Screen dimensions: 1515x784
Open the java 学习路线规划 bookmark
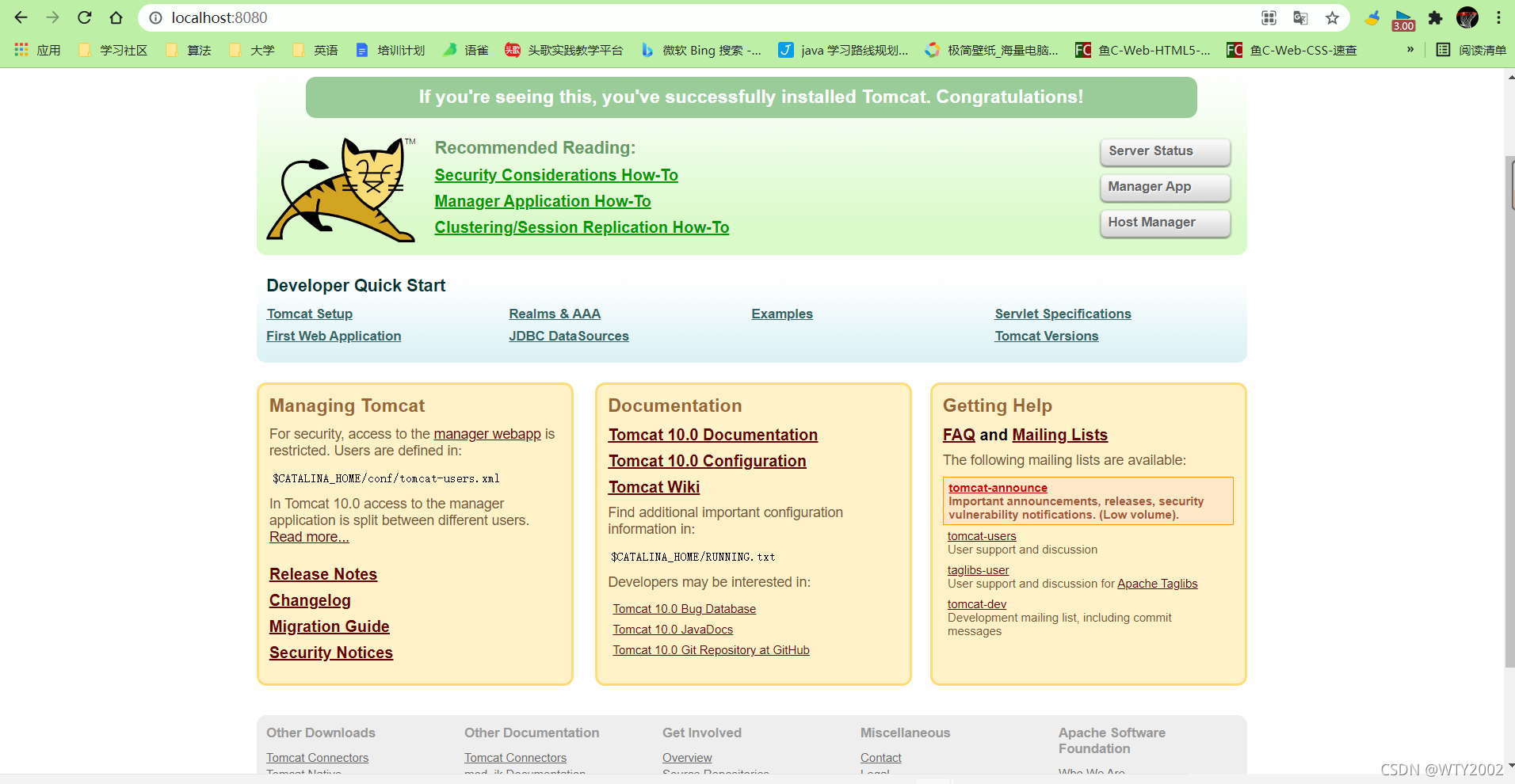coord(844,50)
